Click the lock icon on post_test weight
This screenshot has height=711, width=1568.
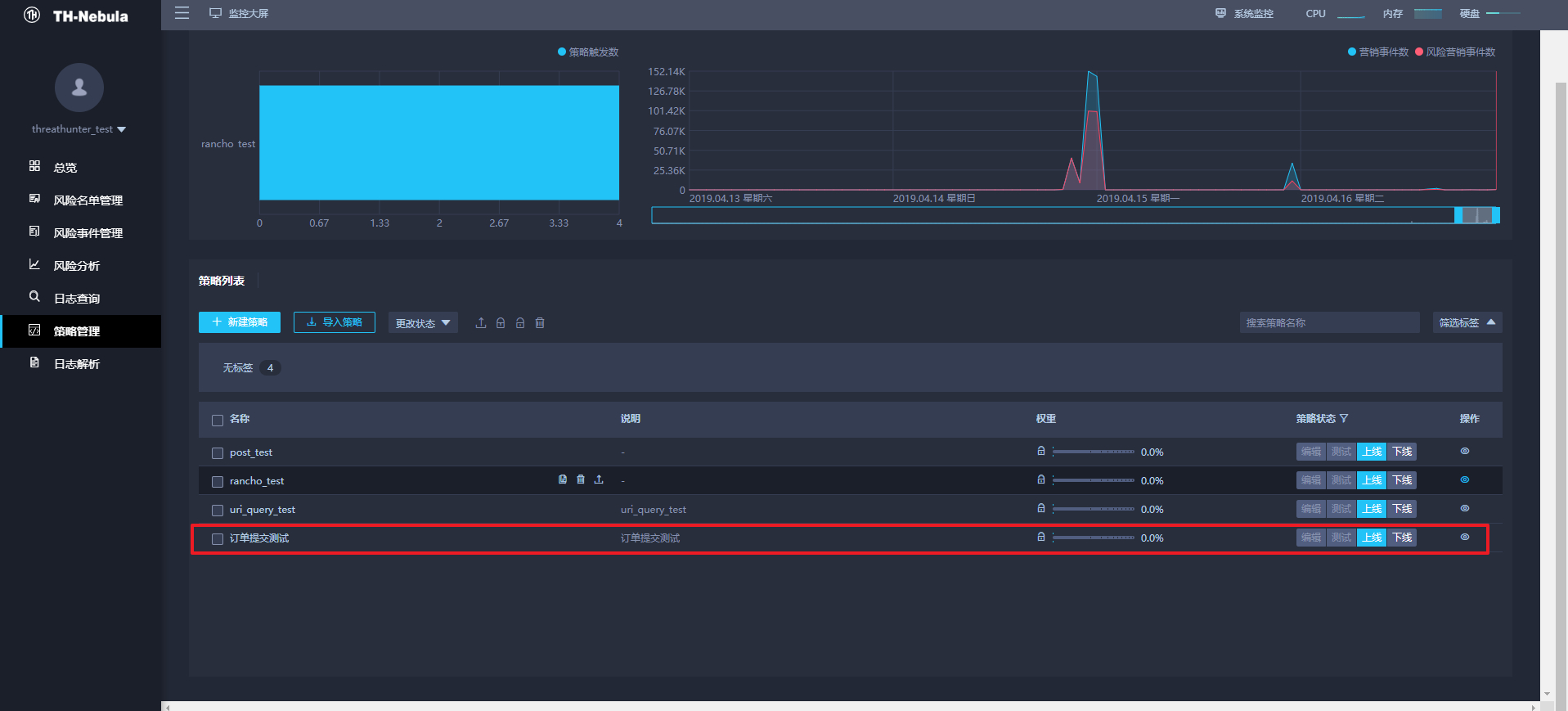point(1041,451)
